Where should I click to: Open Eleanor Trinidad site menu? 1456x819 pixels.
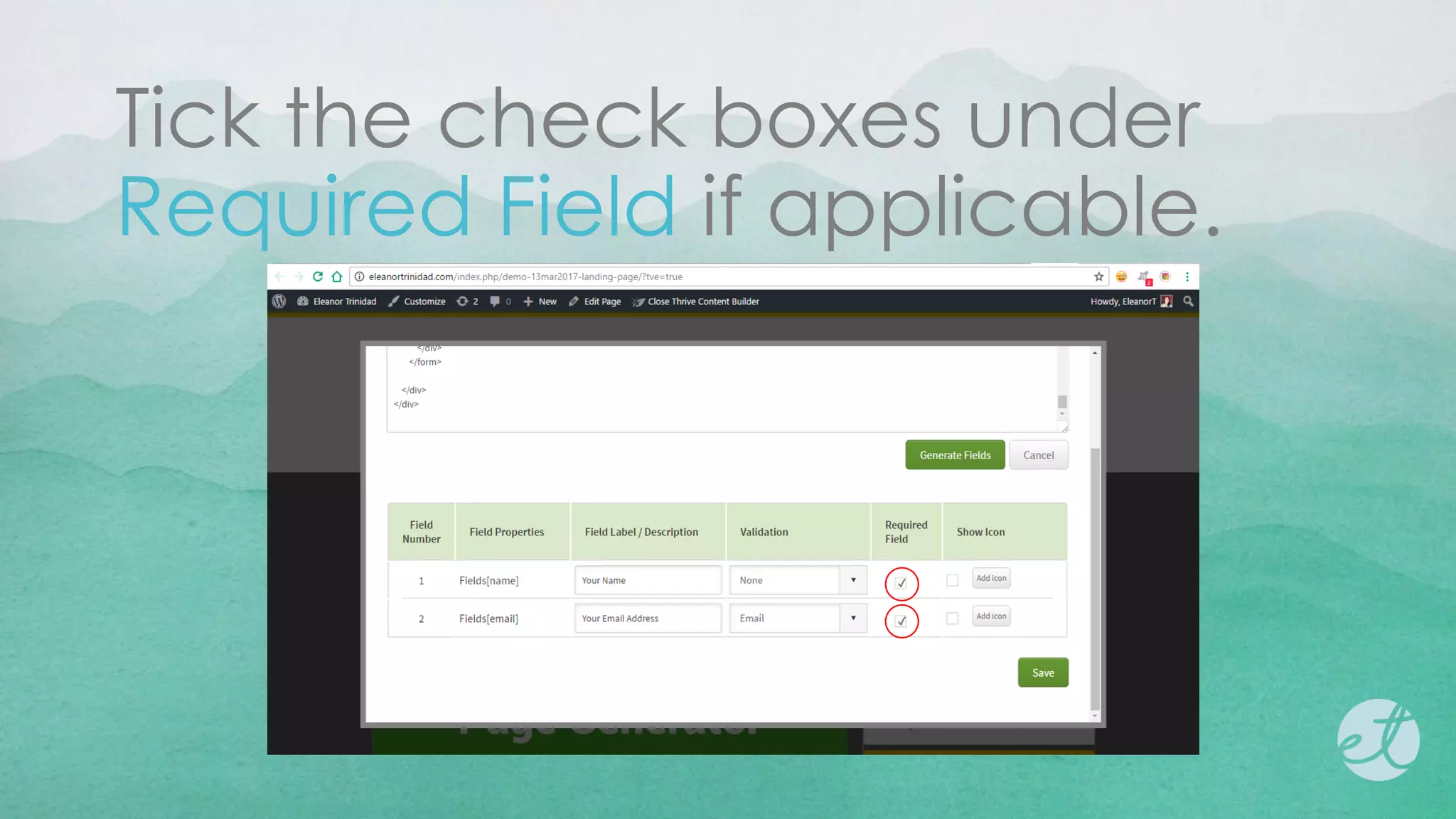(337, 301)
